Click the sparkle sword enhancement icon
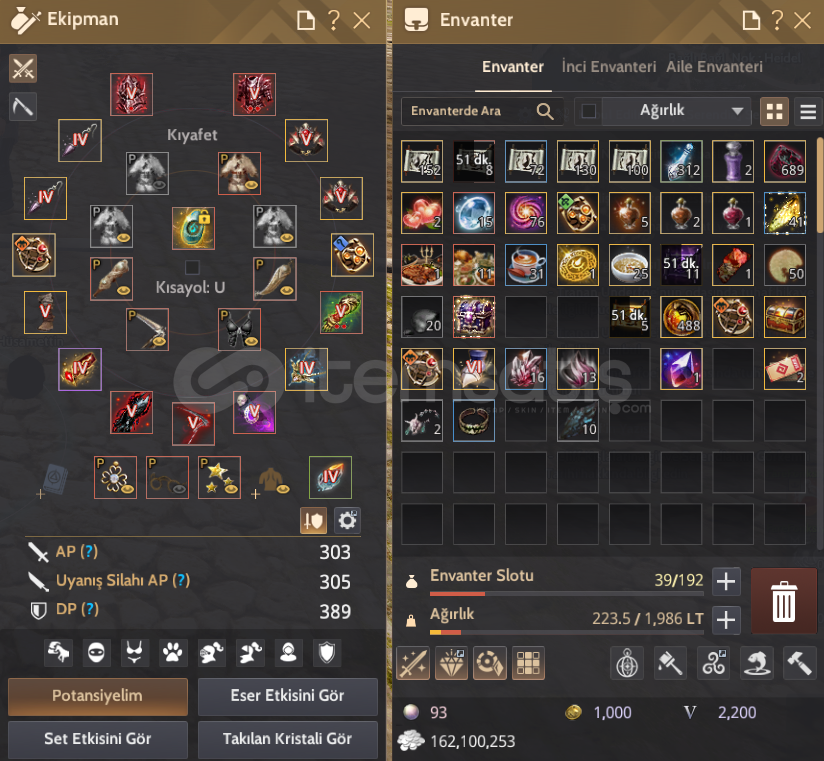The image size is (824, 761). click(x=413, y=663)
